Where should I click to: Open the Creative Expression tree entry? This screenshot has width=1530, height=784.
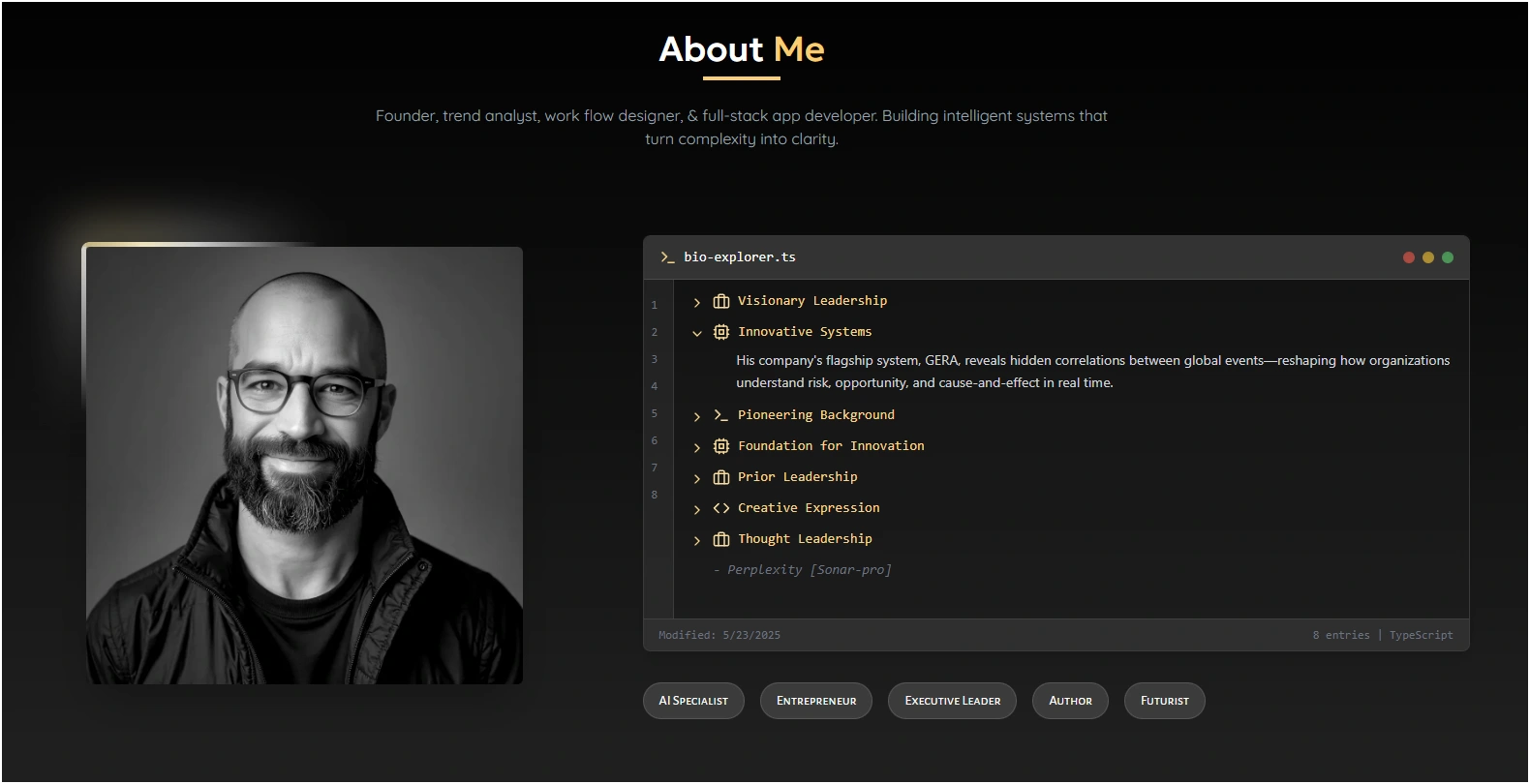[x=809, y=508]
